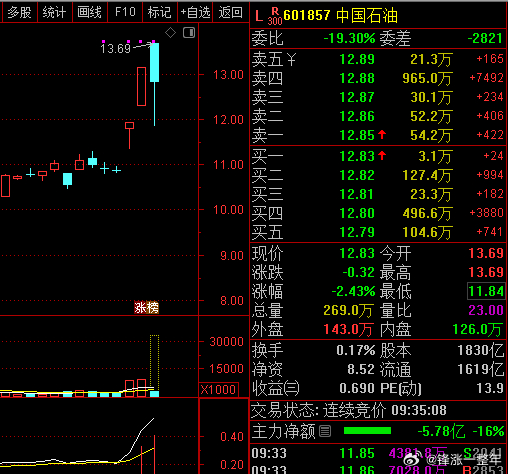
Task: Click stock title 601857 中国石油
Action: (x=340, y=15)
